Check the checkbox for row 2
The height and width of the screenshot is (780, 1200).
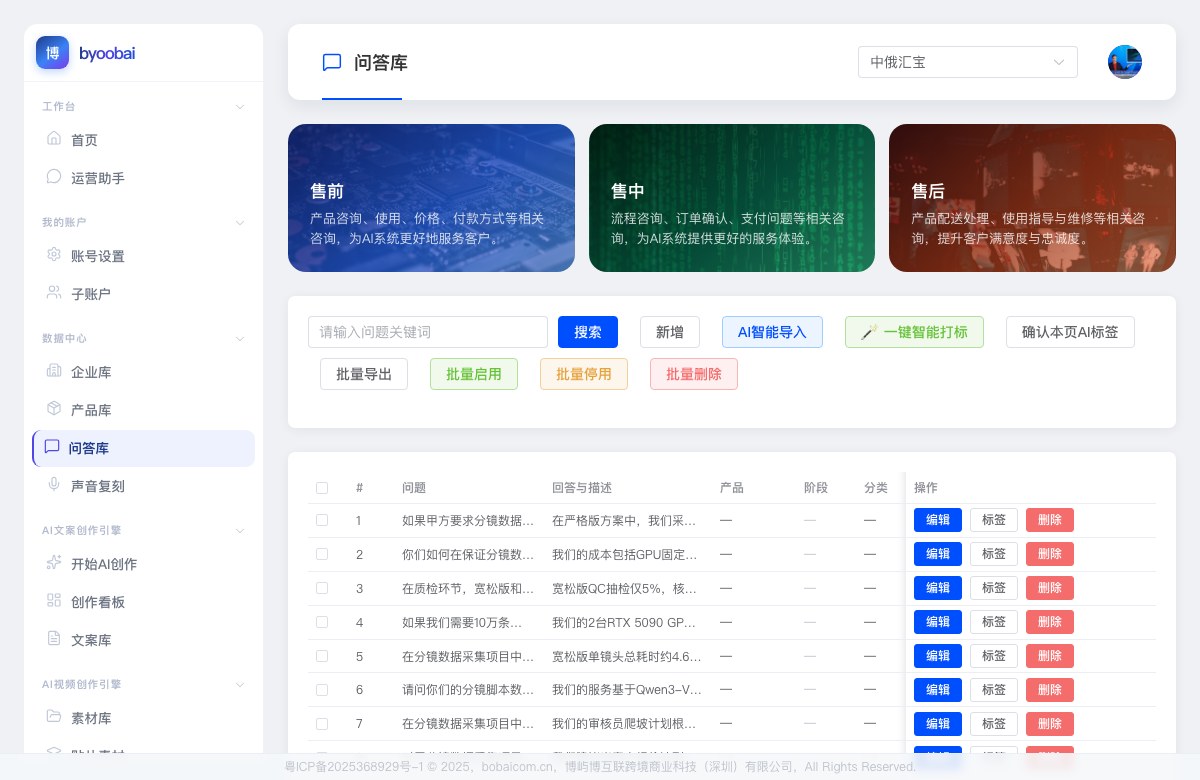(x=322, y=554)
